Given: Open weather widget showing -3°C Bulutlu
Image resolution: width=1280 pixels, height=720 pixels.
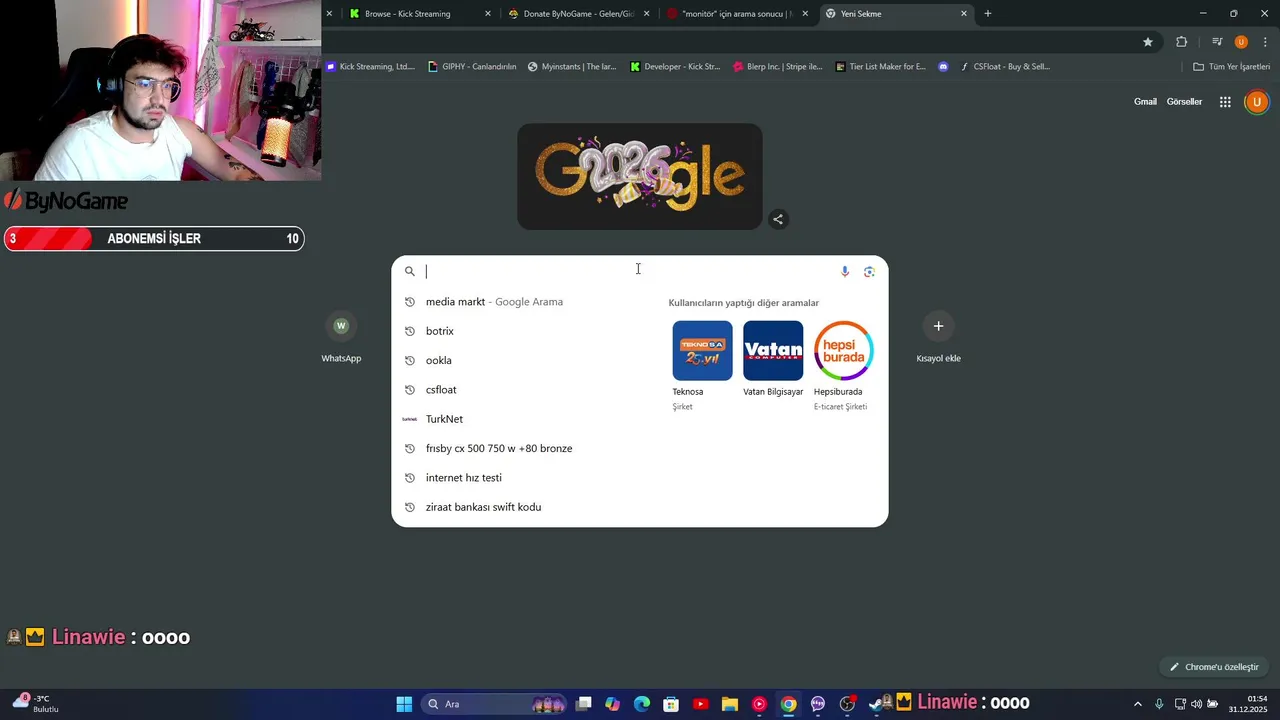Looking at the screenshot, I should [x=34, y=704].
